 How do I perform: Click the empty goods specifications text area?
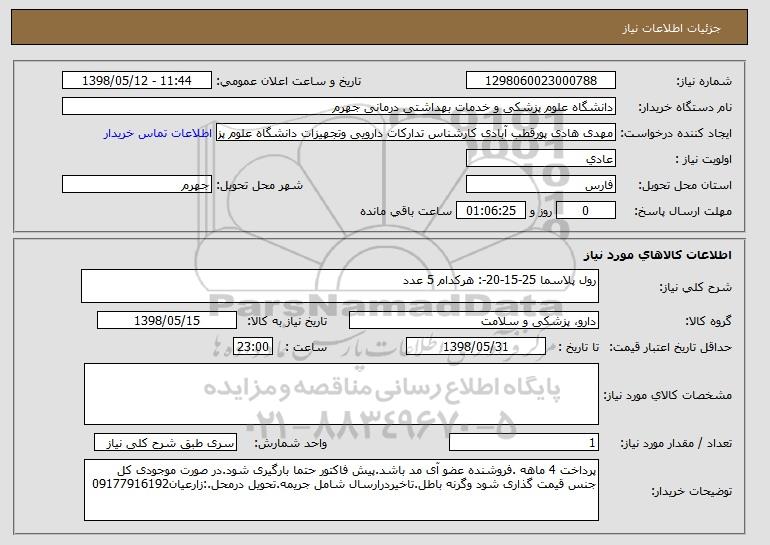(341, 394)
